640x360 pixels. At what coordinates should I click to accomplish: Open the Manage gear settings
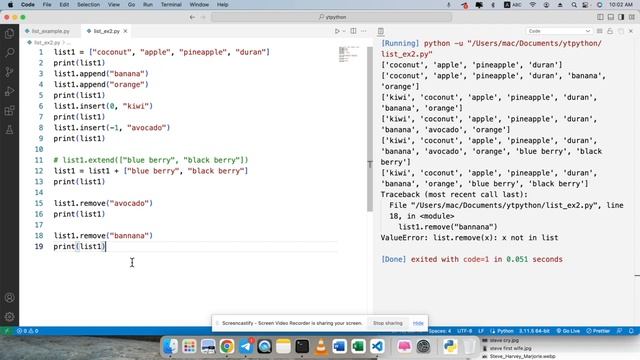[9, 316]
